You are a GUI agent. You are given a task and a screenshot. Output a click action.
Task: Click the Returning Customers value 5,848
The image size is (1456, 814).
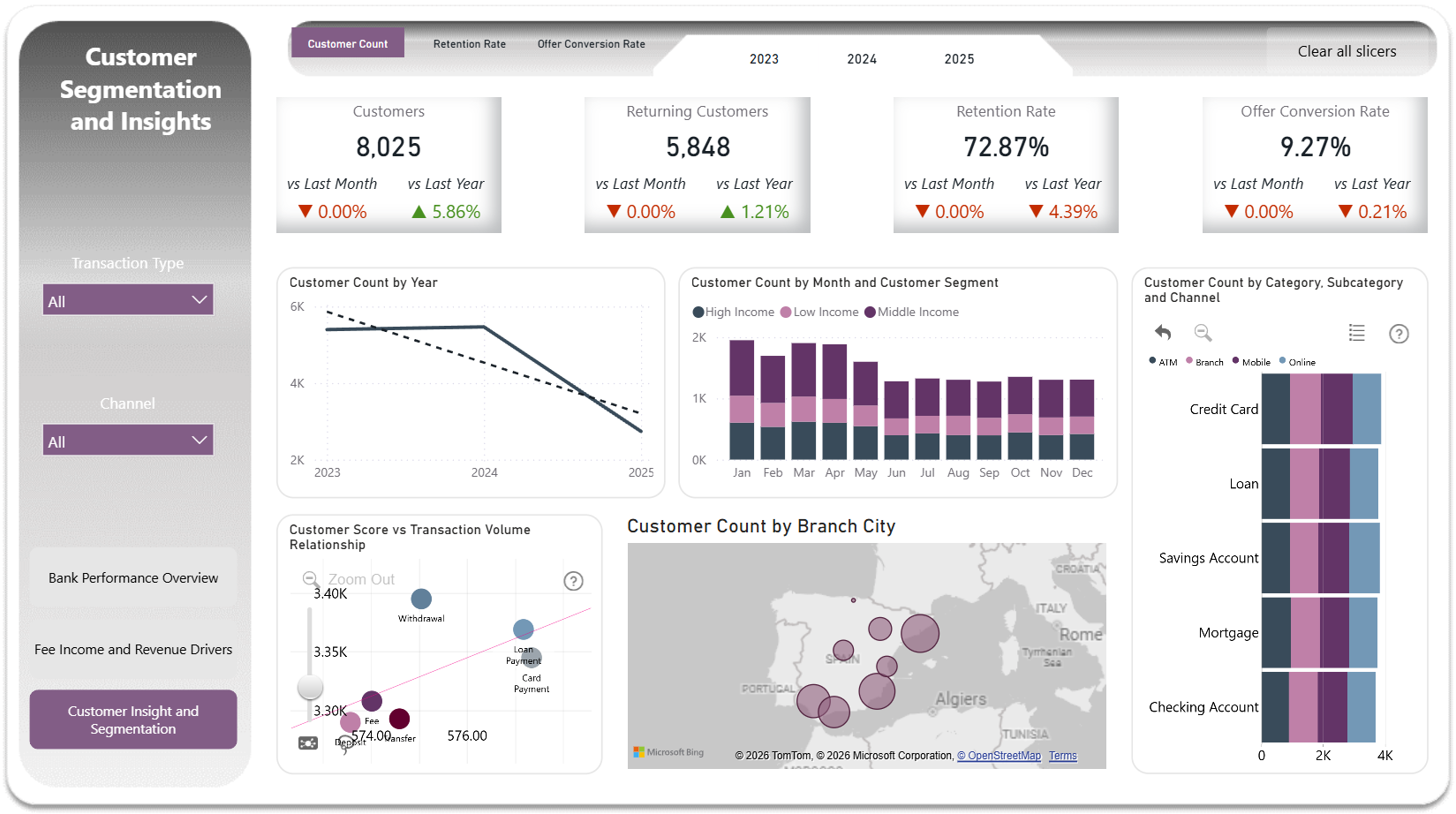tap(698, 147)
